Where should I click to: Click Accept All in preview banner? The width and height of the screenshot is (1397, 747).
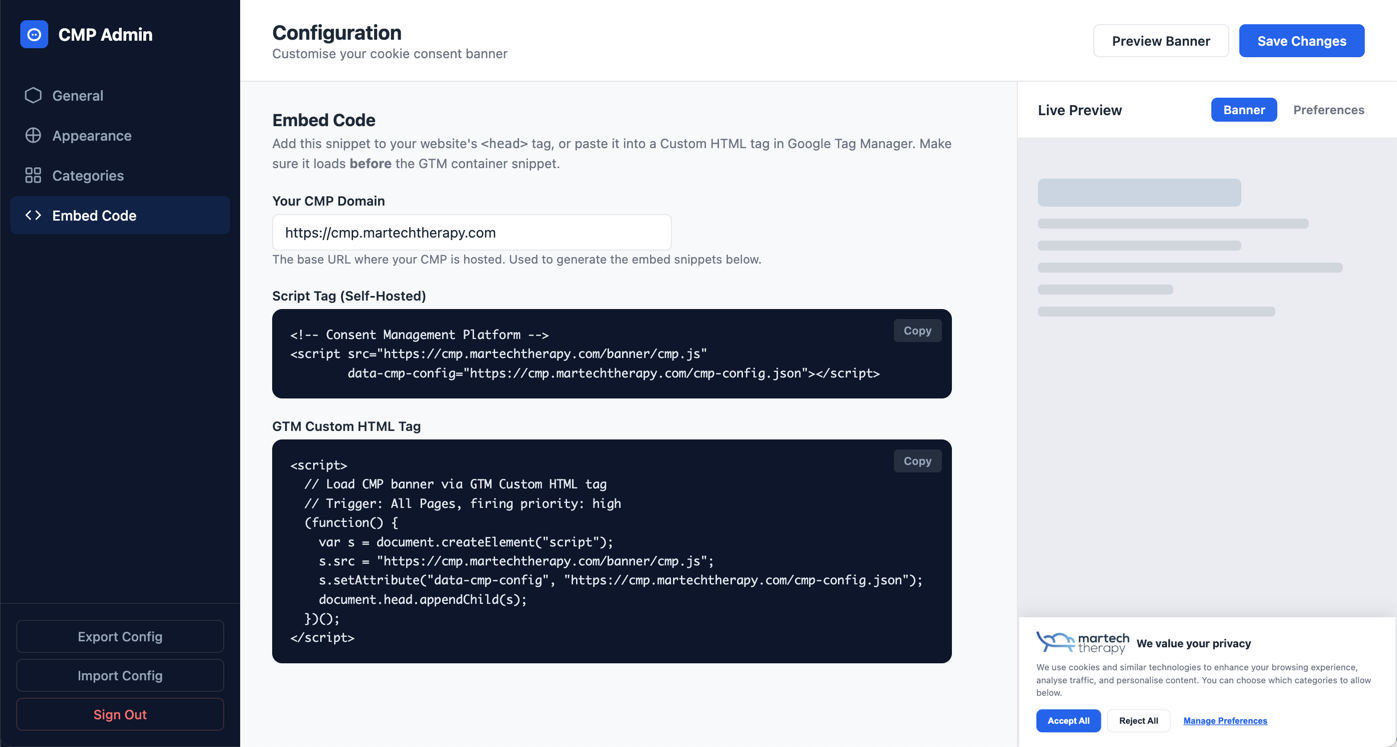[1068, 721]
